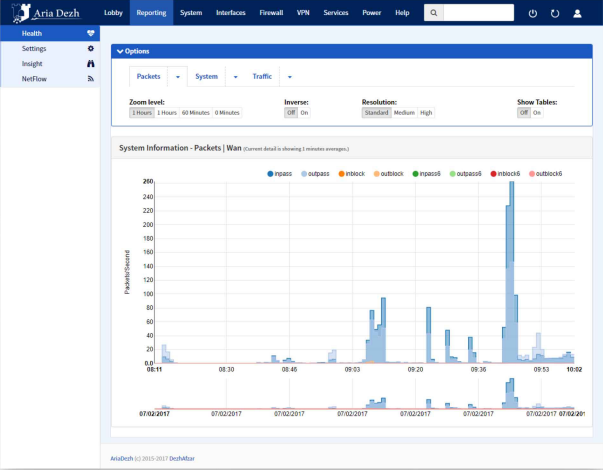
Task: Open the Packets tab dropdown arrow
Action: tap(178, 77)
